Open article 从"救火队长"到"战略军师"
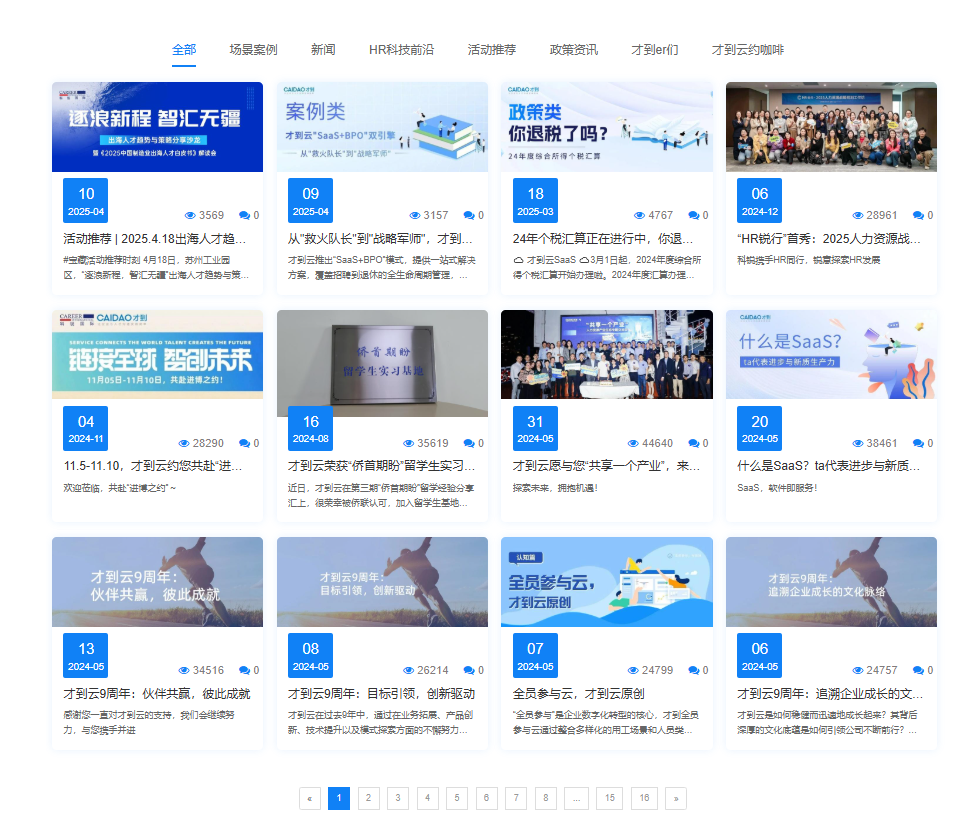This screenshot has height=827, width=980. 380,239
